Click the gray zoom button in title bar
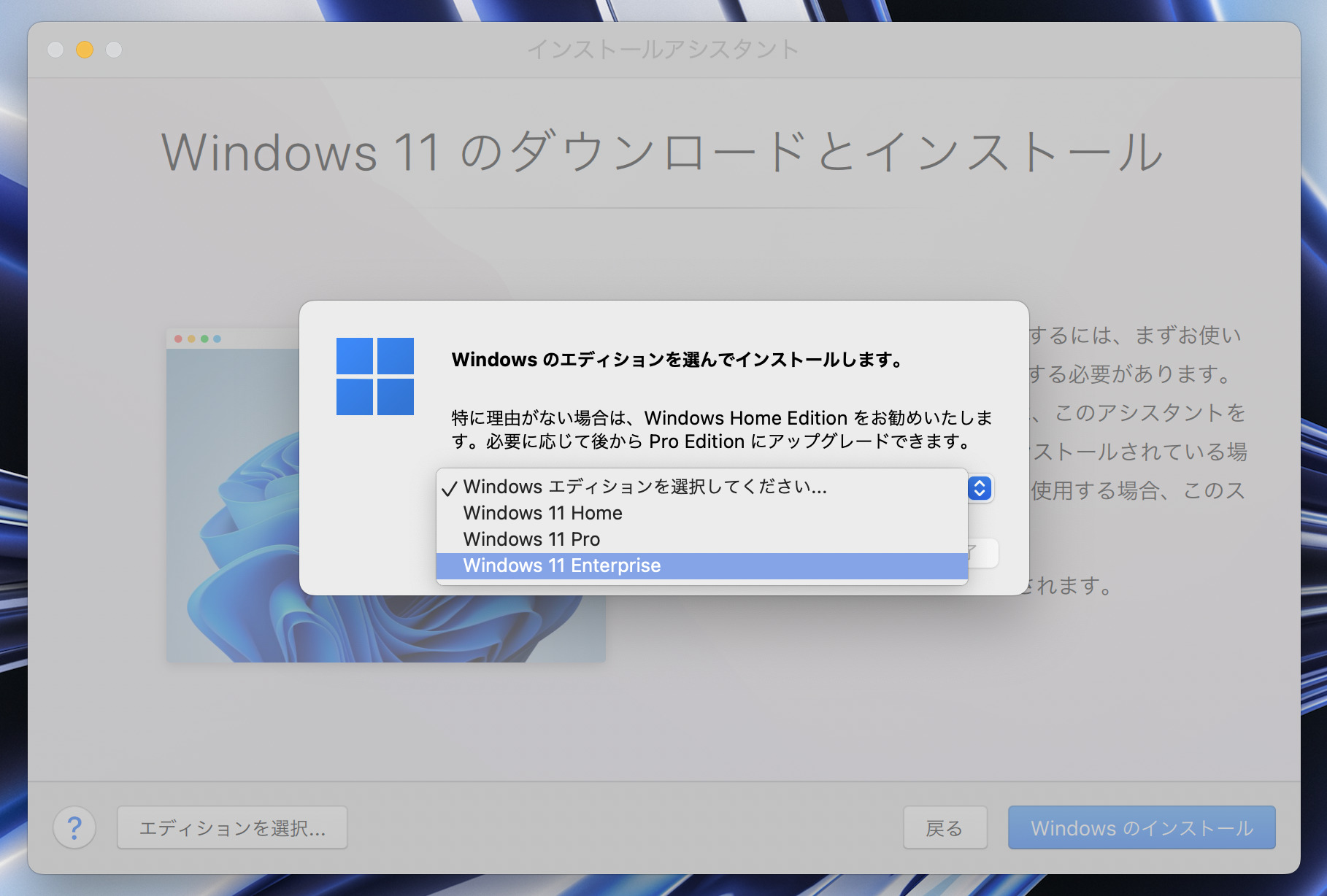This screenshot has height=896, width=1327. click(114, 50)
